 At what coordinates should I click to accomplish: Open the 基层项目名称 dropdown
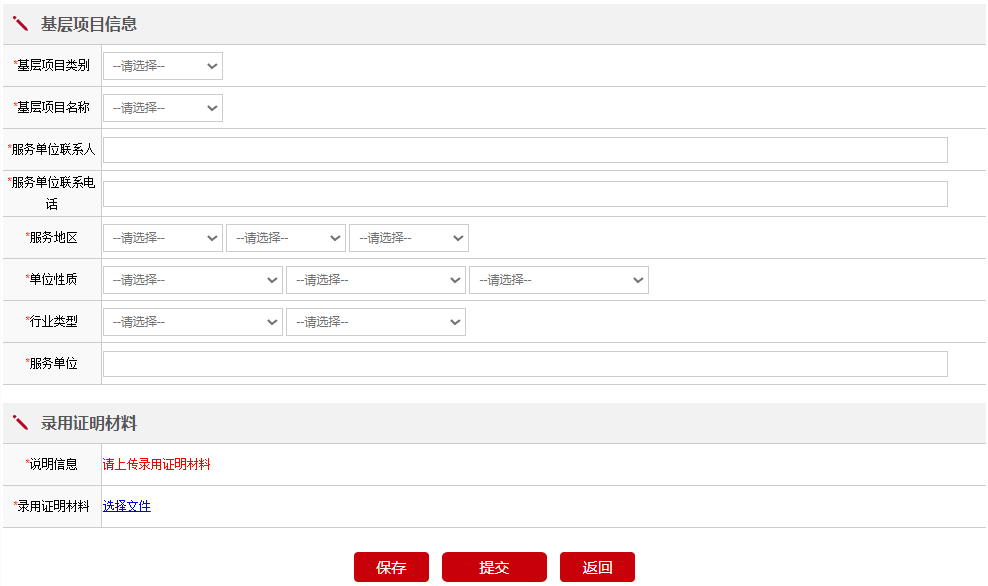(163, 108)
